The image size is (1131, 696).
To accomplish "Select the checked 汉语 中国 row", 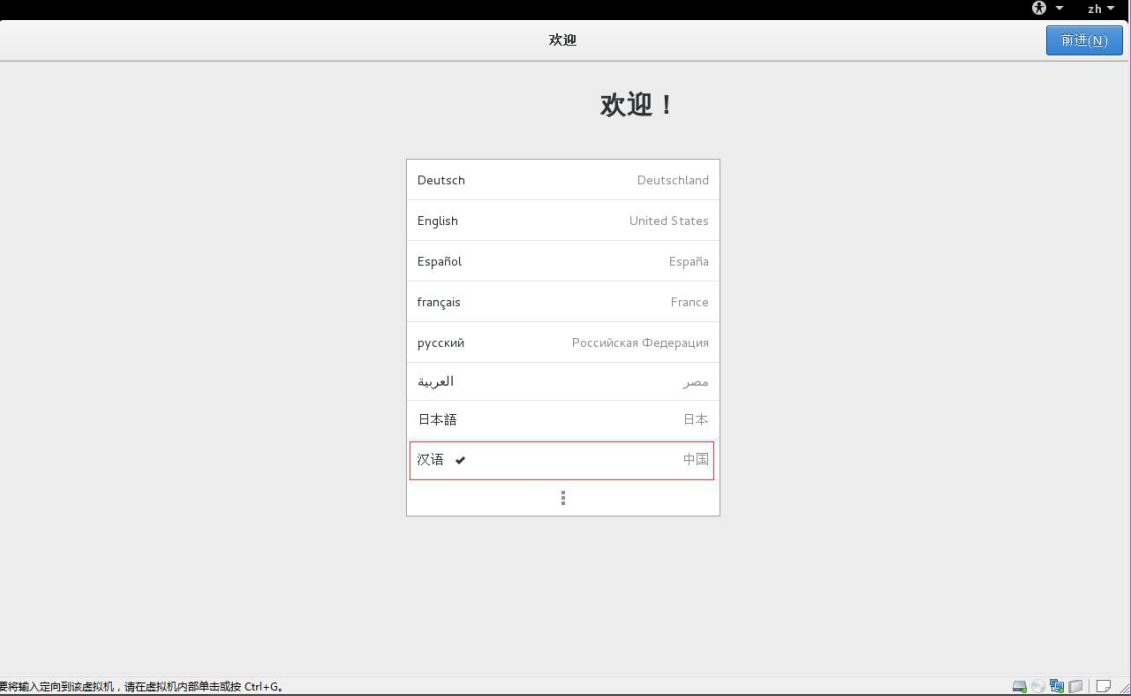I will click(561, 460).
